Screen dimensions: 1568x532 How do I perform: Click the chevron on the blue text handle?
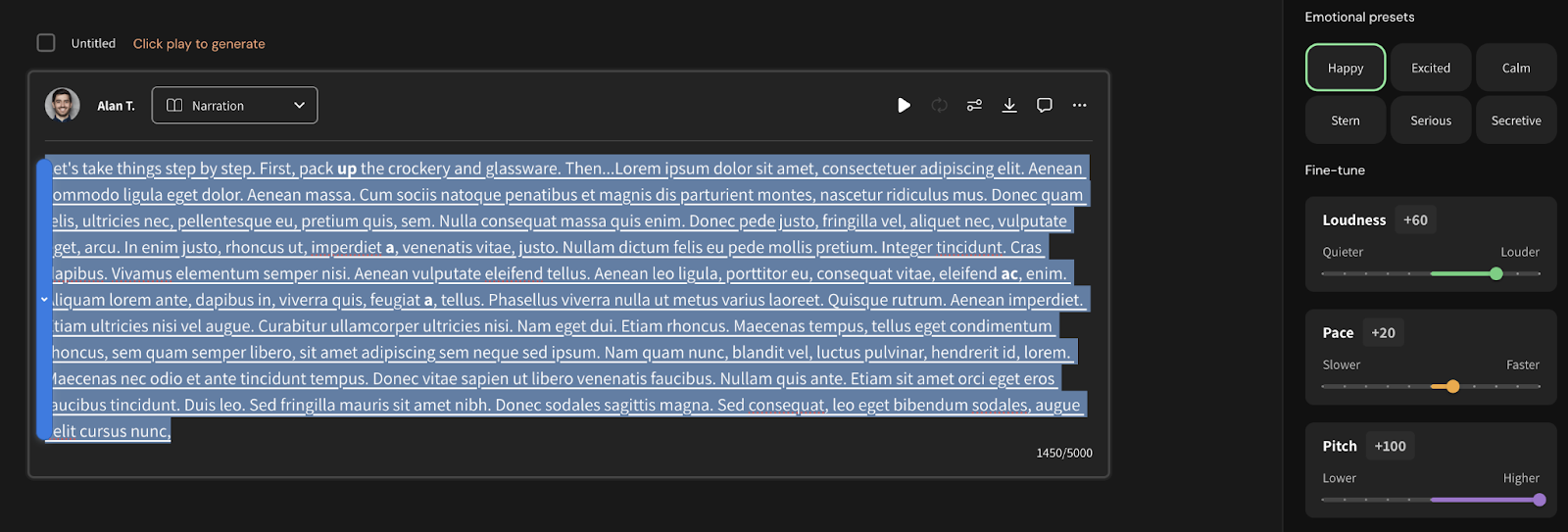44,299
